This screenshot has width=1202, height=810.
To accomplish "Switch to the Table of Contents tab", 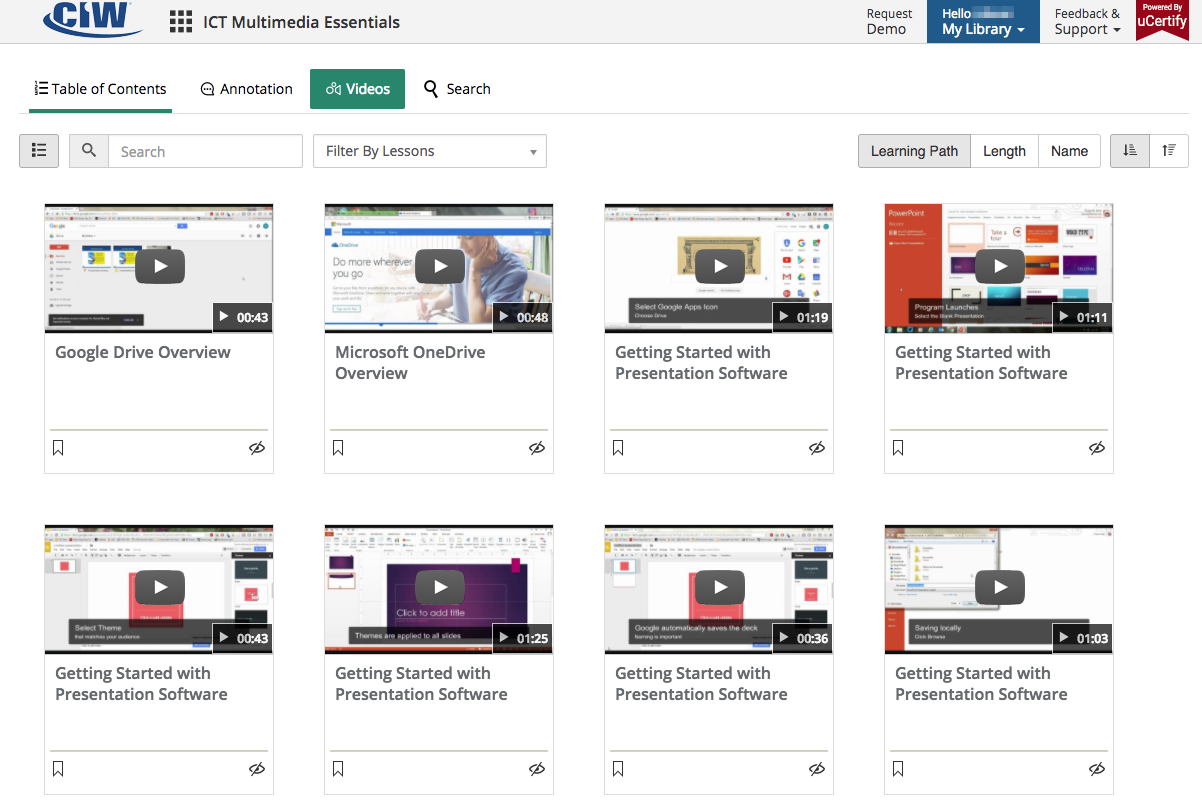I will click(x=100, y=89).
